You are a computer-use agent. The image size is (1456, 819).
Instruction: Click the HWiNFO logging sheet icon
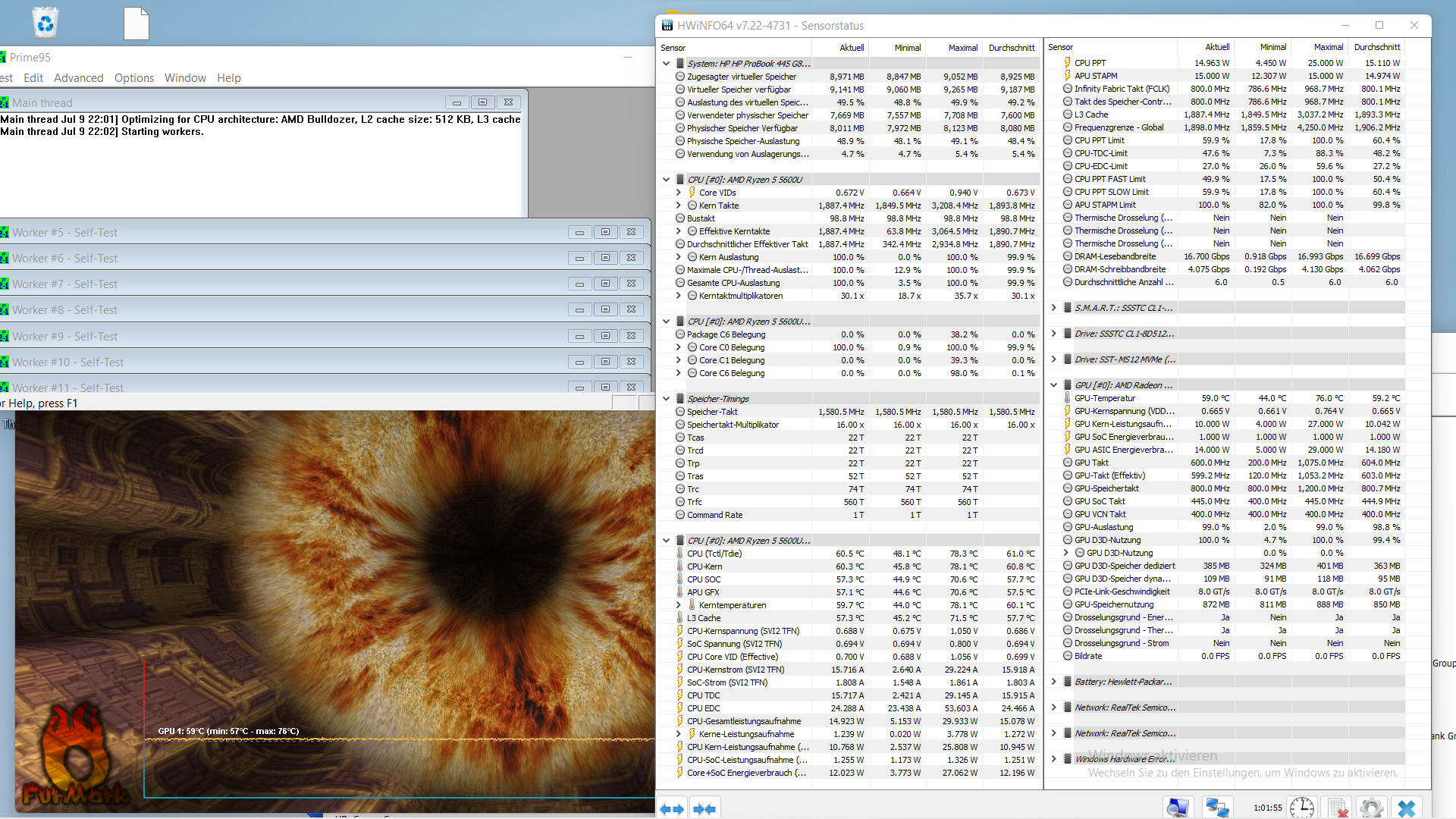(x=1338, y=808)
